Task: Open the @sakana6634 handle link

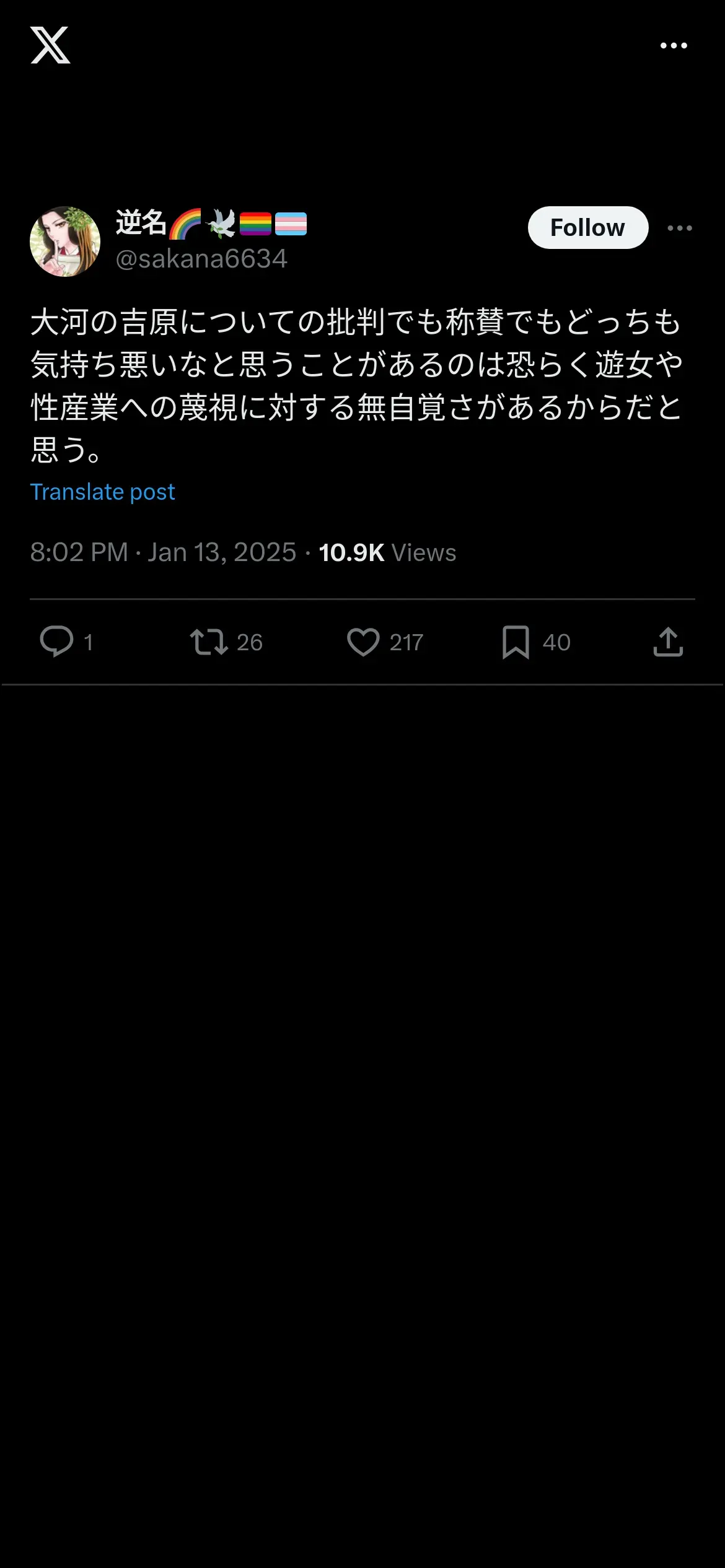Action: coord(201,259)
